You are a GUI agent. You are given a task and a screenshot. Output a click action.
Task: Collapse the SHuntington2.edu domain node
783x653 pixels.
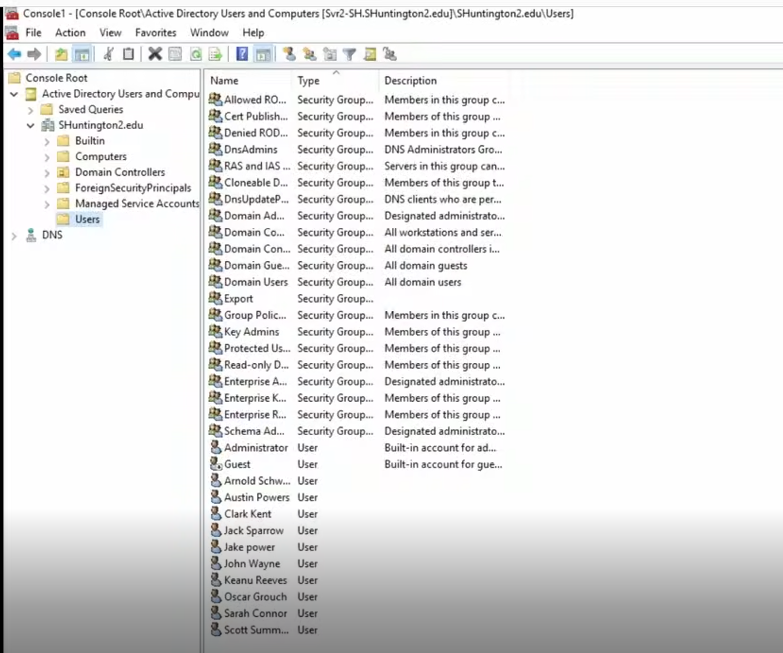[x=30, y=125]
